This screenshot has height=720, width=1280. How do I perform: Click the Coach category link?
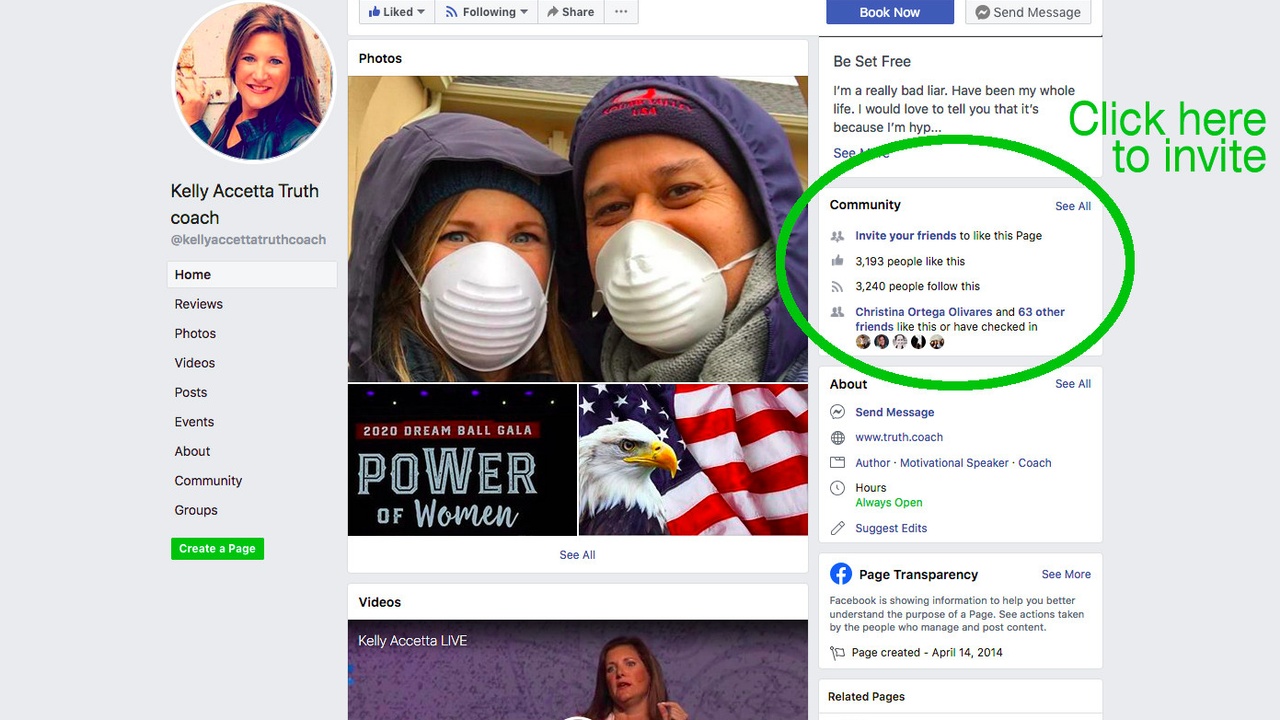1035,463
